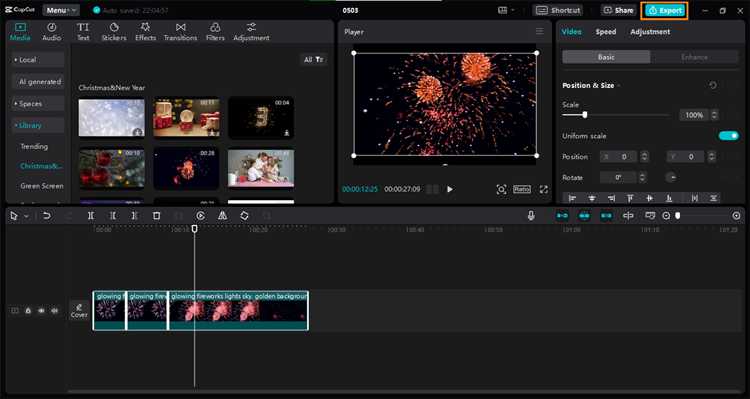The image size is (750, 399).
Task: Select the golden number 3 countdown clip
Action: click(x=261, y=118)
